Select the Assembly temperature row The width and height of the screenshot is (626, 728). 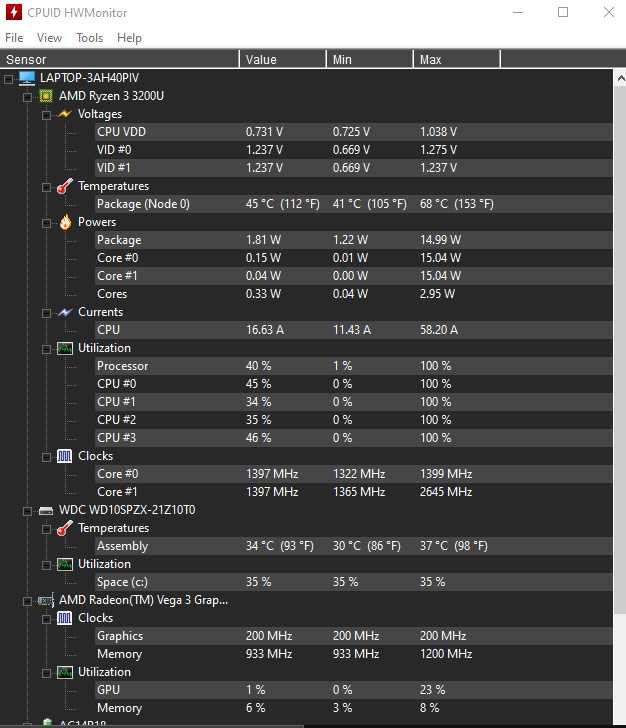point(354,546)
